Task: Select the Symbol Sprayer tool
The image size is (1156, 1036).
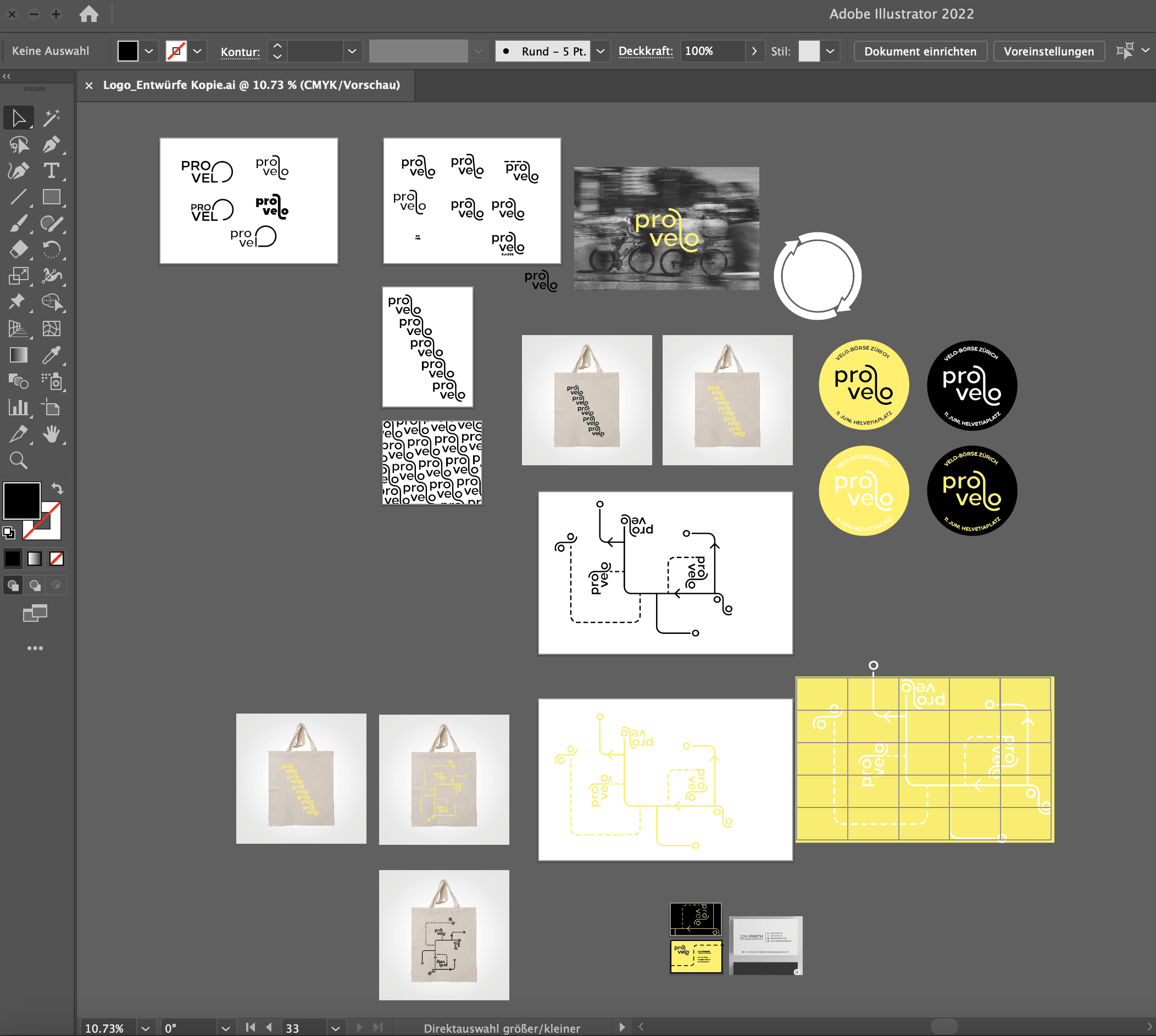Action: [x=51, y=381]
